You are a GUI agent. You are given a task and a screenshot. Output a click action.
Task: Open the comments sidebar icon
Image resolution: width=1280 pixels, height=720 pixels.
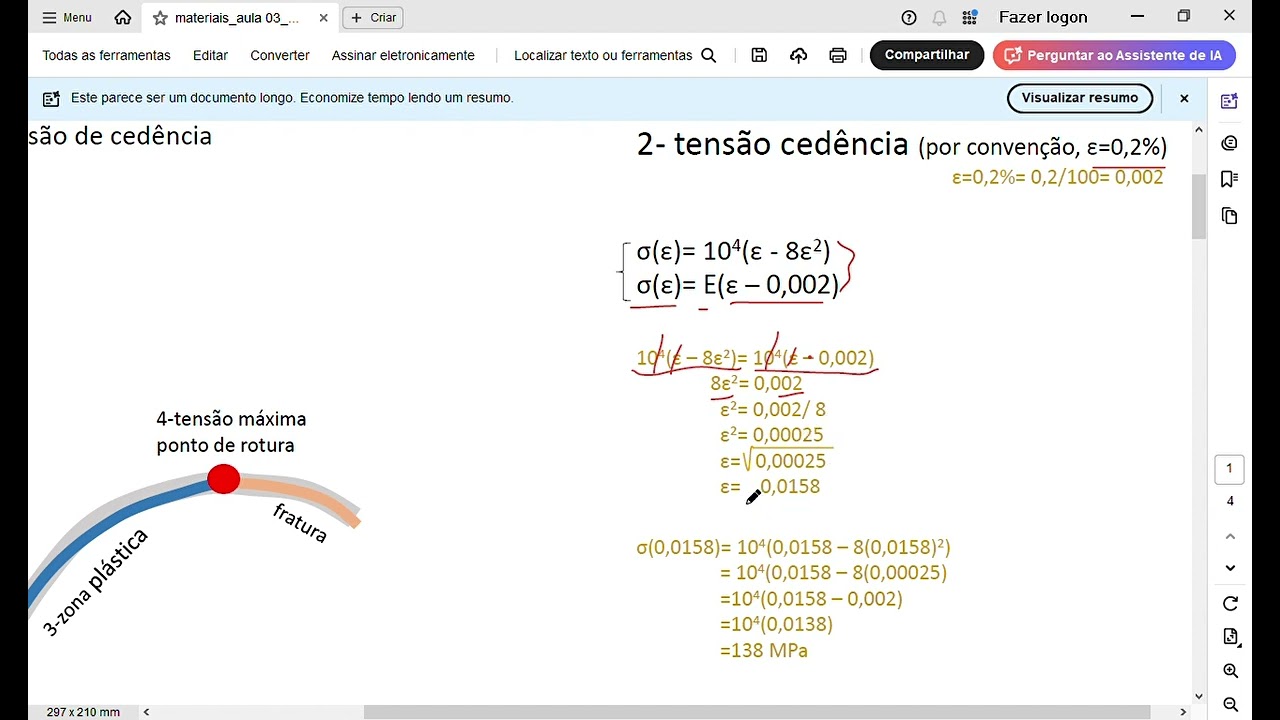coord(1230,143)
